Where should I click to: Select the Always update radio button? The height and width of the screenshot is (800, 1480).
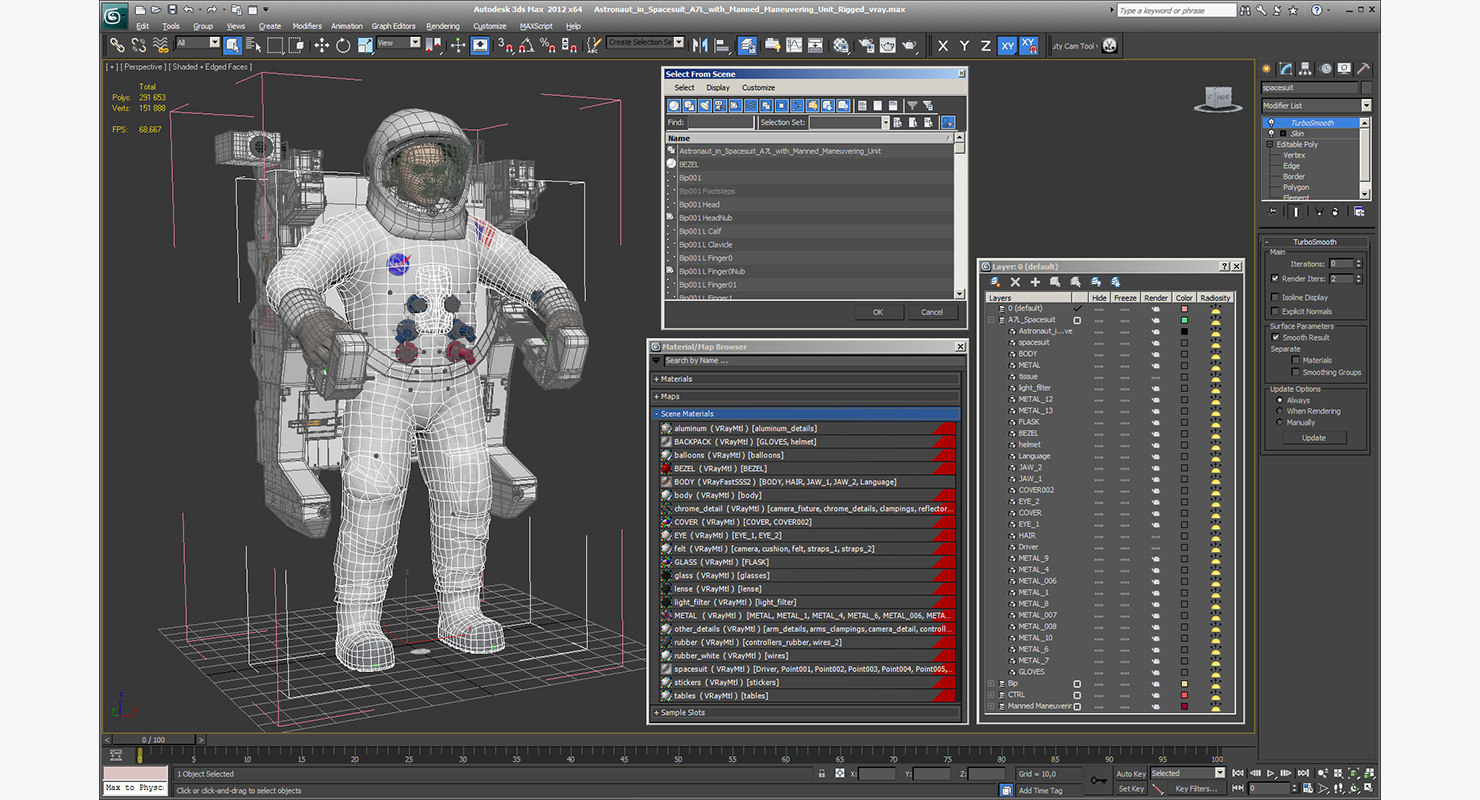click(x=1279, y=400)
